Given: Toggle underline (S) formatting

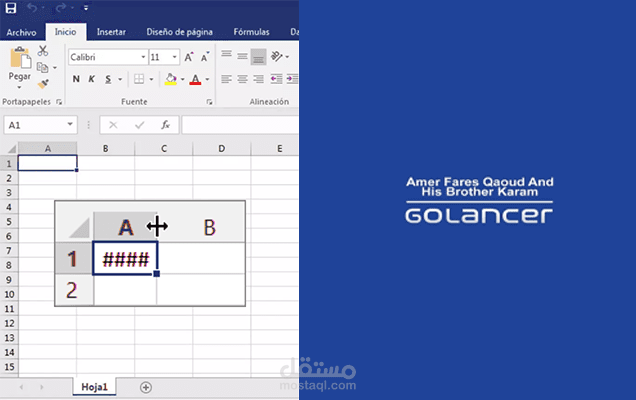Looking at the screenshot, I should (108, 79).
